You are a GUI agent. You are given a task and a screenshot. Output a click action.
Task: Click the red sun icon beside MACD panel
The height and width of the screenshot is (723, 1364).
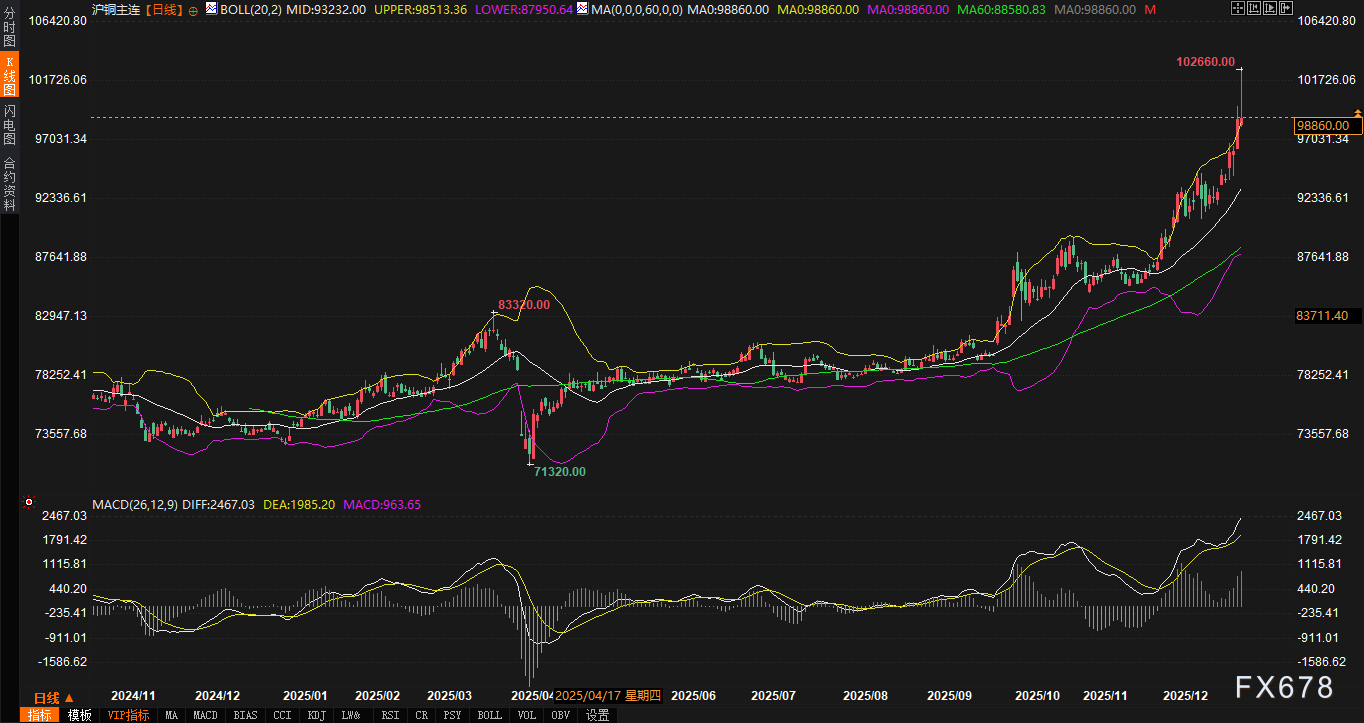click(29, 502)
